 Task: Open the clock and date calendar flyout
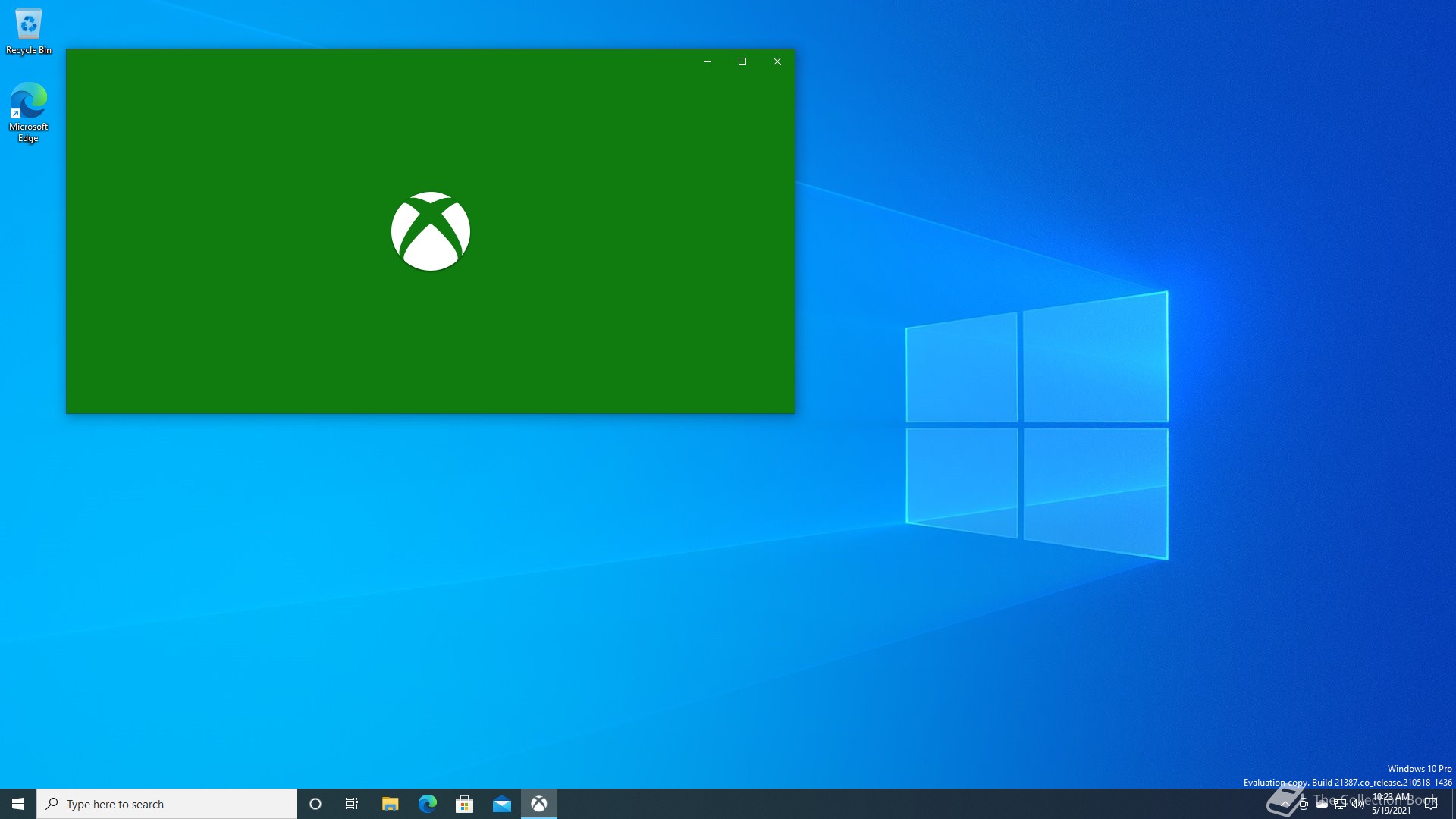(1392, 804)
